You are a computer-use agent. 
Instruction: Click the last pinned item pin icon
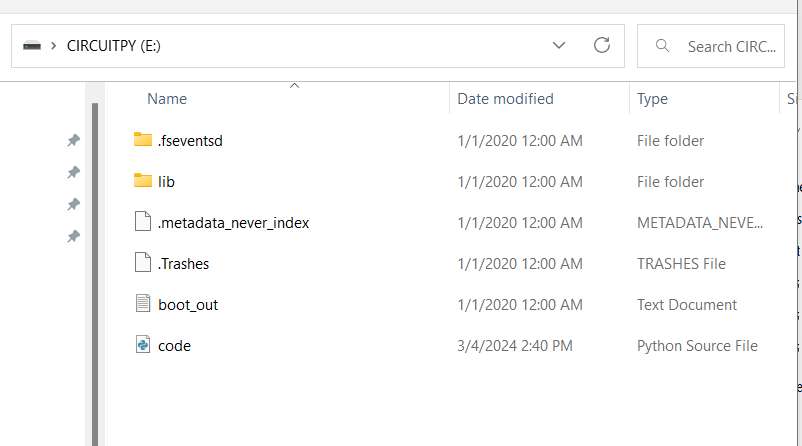[73, 237]
